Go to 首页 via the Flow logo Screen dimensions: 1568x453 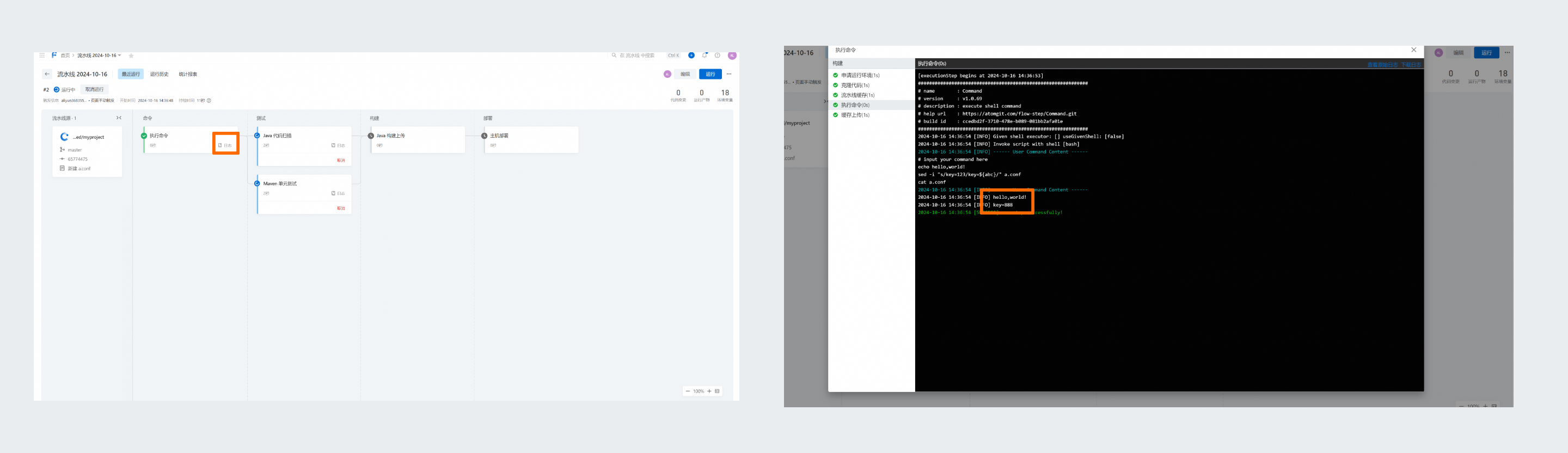point(53,56)
